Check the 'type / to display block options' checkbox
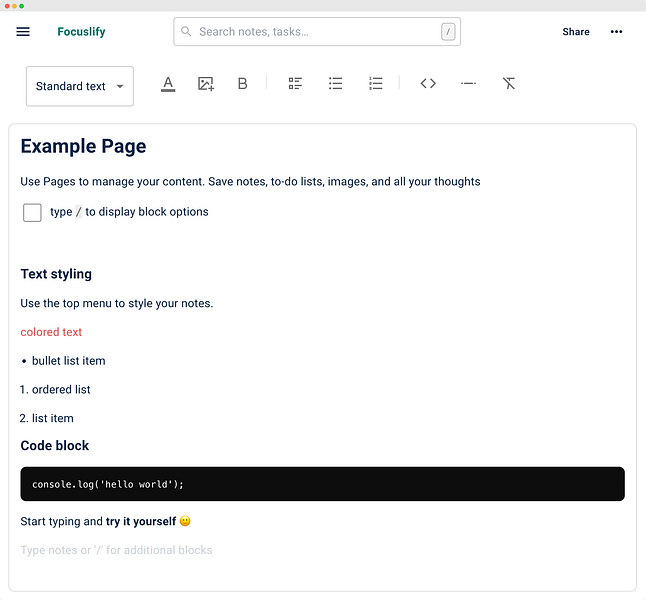Image resolution: width=646 pixels, height=600 pixels. pyautogui.click(x=32, y=213)
